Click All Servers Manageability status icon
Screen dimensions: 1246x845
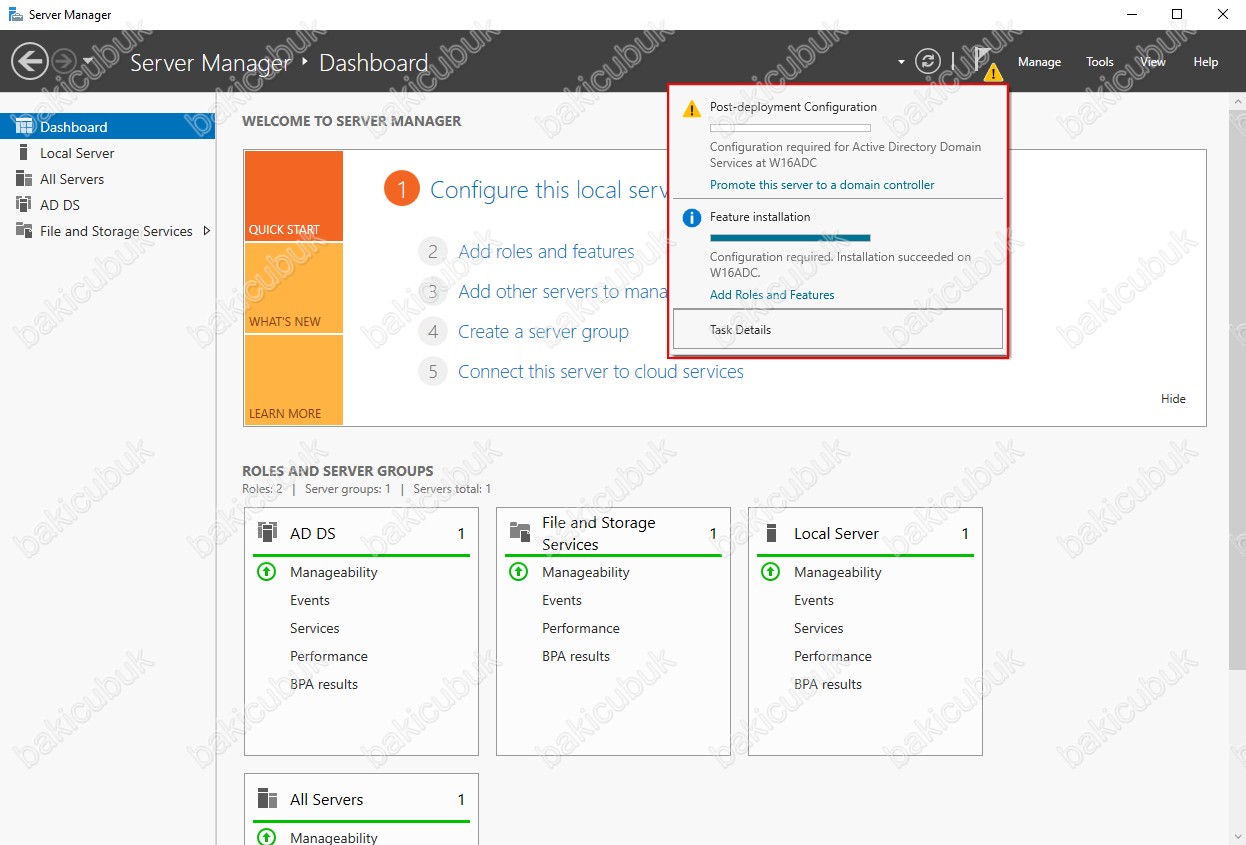[x=266, y=838]
